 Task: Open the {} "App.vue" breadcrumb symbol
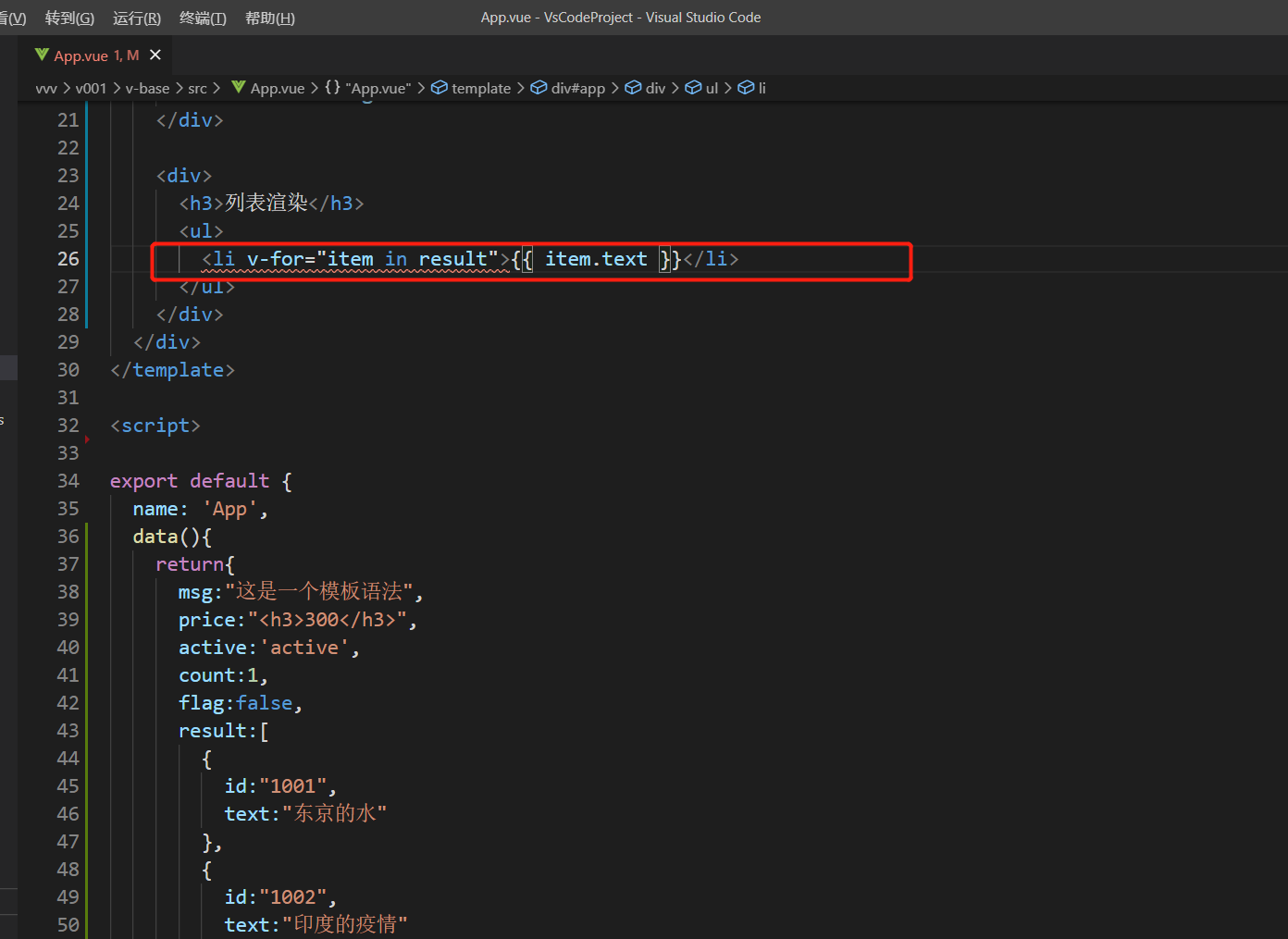point(367,88)
